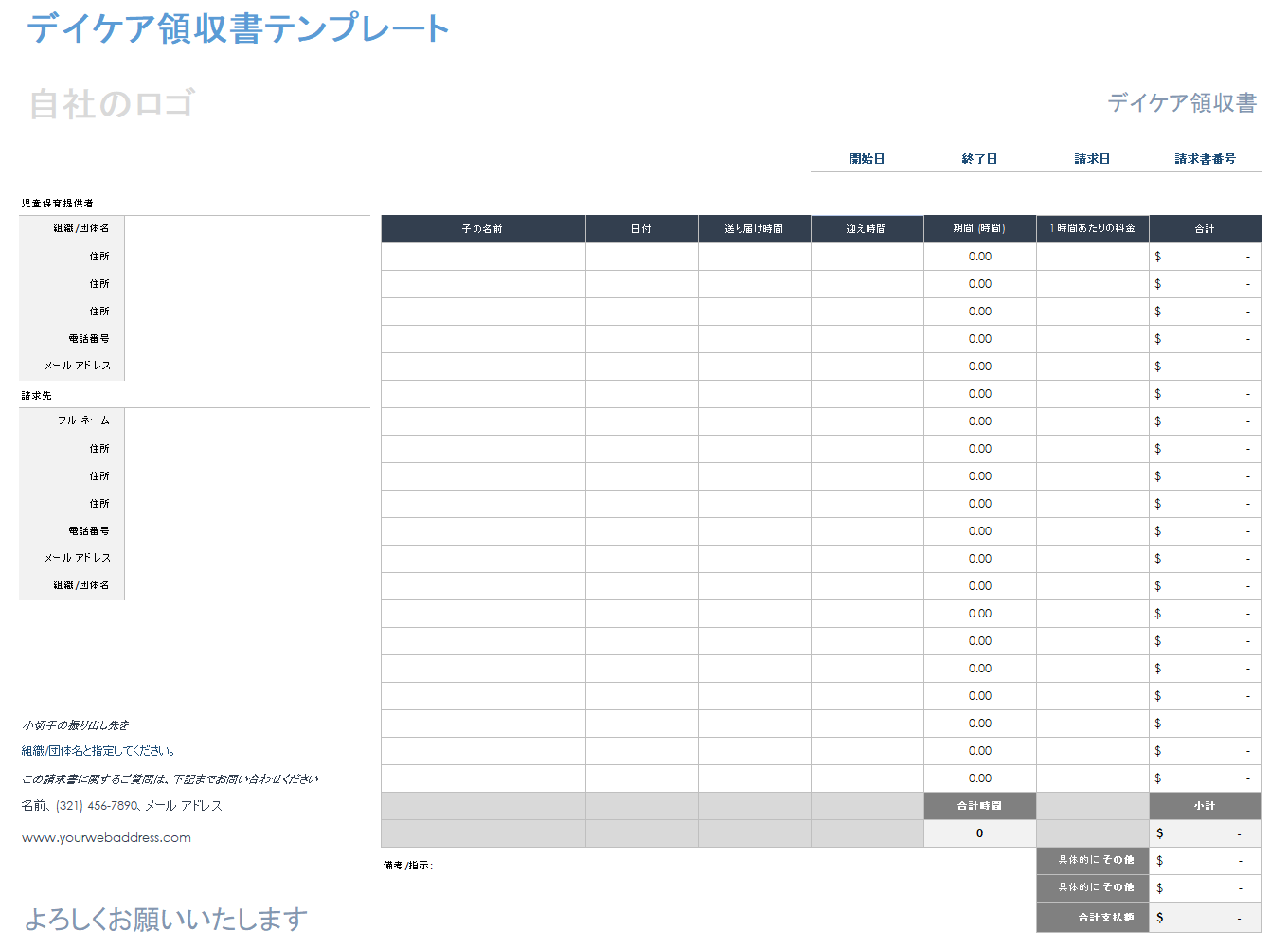Image resolution: width=1288 pixels, height=948 pixels.
Task: Select the 開始日 header cell
Action: (x=867, y=159)
